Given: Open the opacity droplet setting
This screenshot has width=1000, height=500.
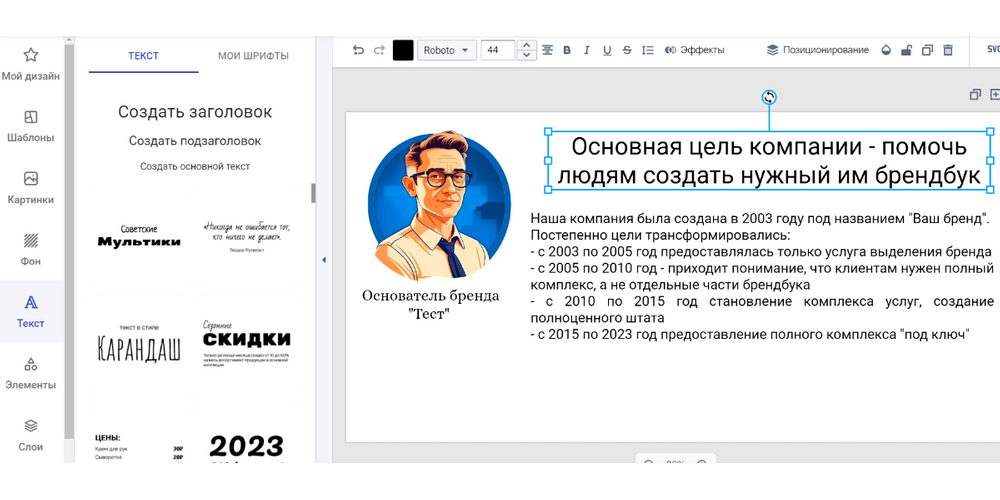Looking at the screenshot, I should [885, 50].
